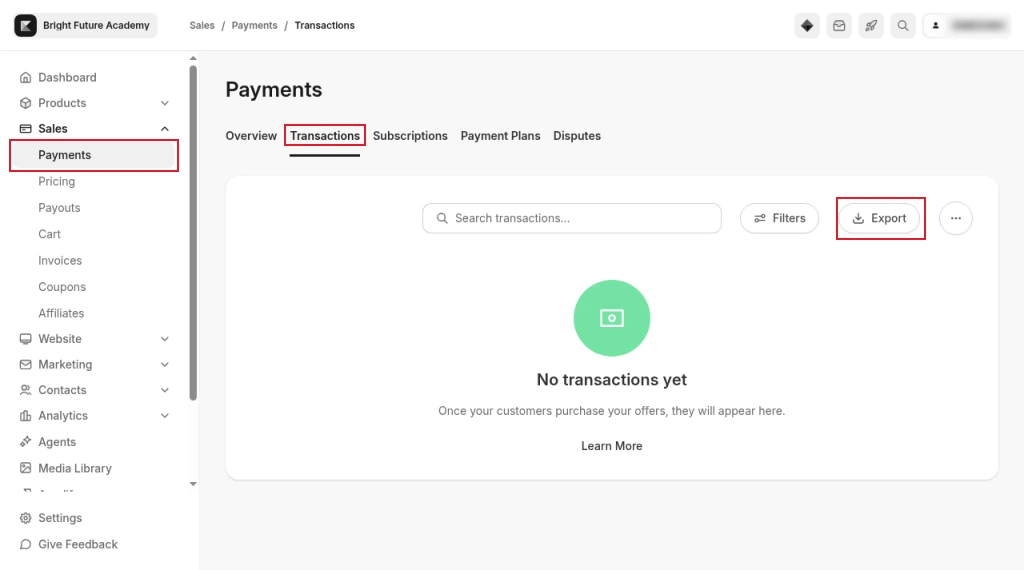
Task: Click the Settings gear icon
Action: pos(25,518)
